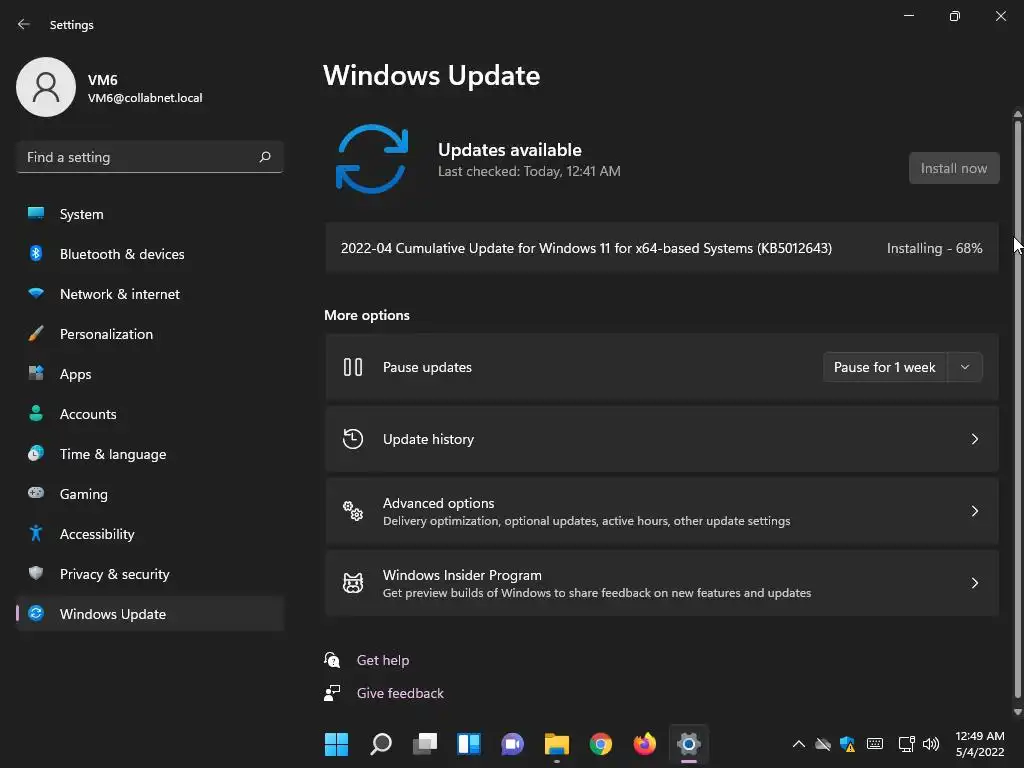Click the blue sync arrows update icon

(x=372, y=159)
